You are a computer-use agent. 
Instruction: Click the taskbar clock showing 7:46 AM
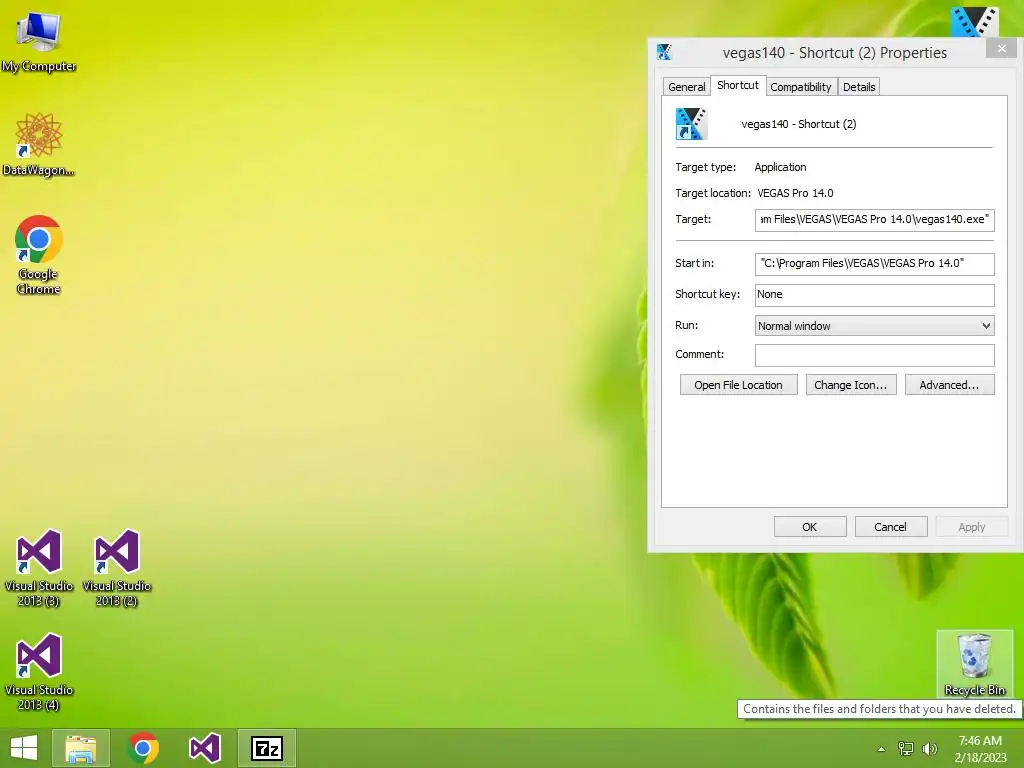(x=980, y=748)
